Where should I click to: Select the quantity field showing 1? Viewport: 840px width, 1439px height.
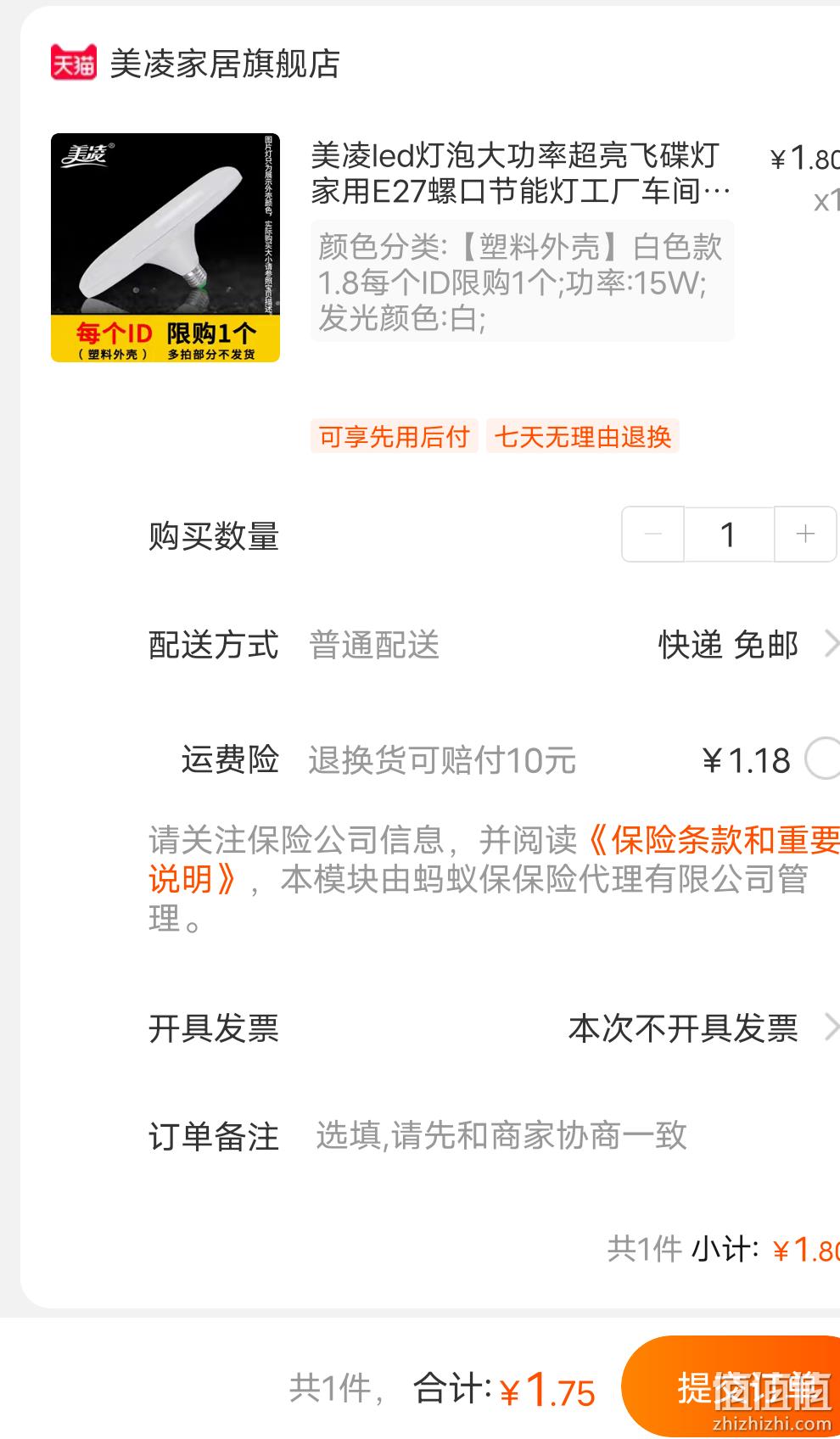(729, 534)
